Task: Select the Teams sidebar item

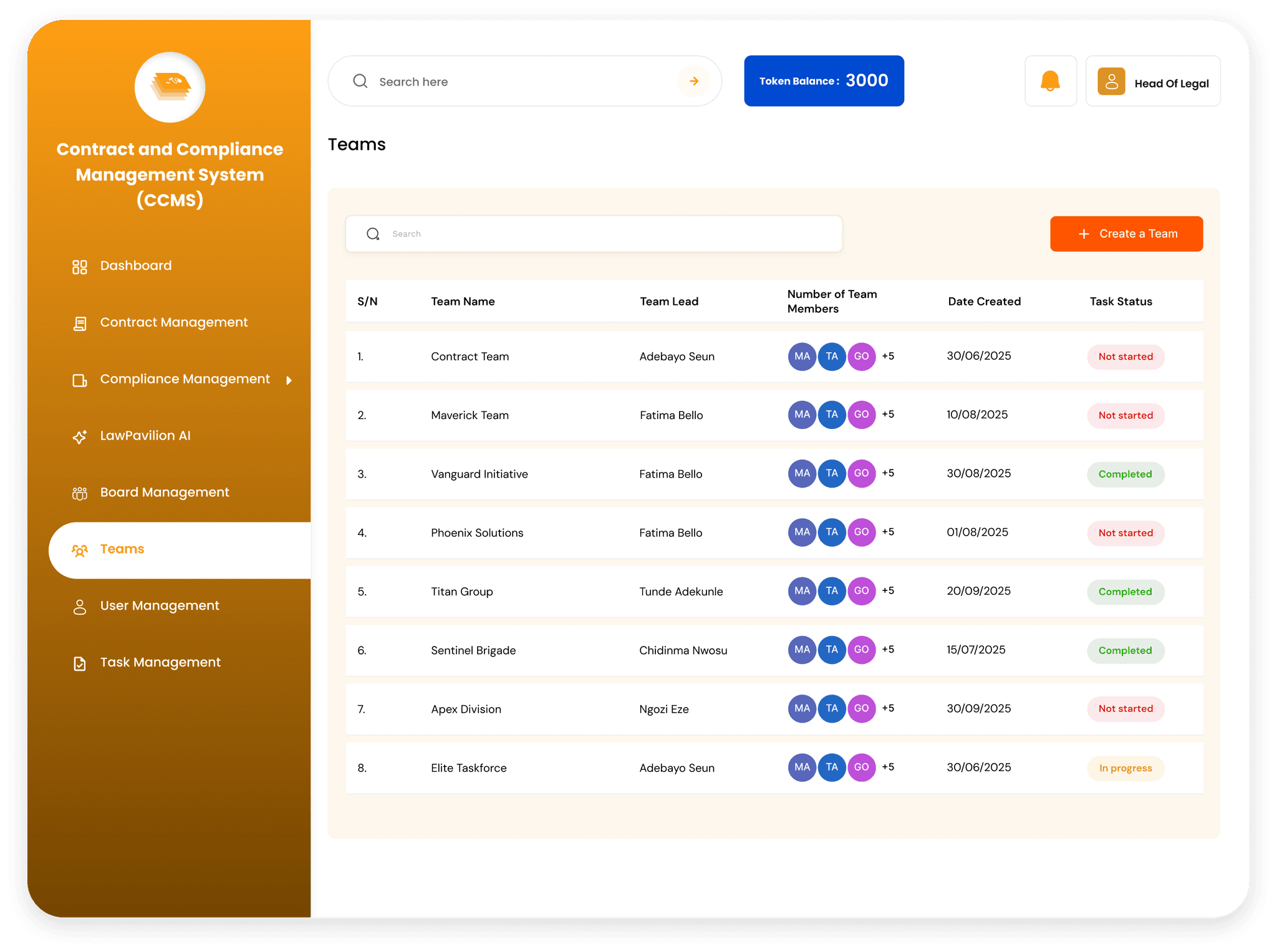Action: tap(122, 549)
